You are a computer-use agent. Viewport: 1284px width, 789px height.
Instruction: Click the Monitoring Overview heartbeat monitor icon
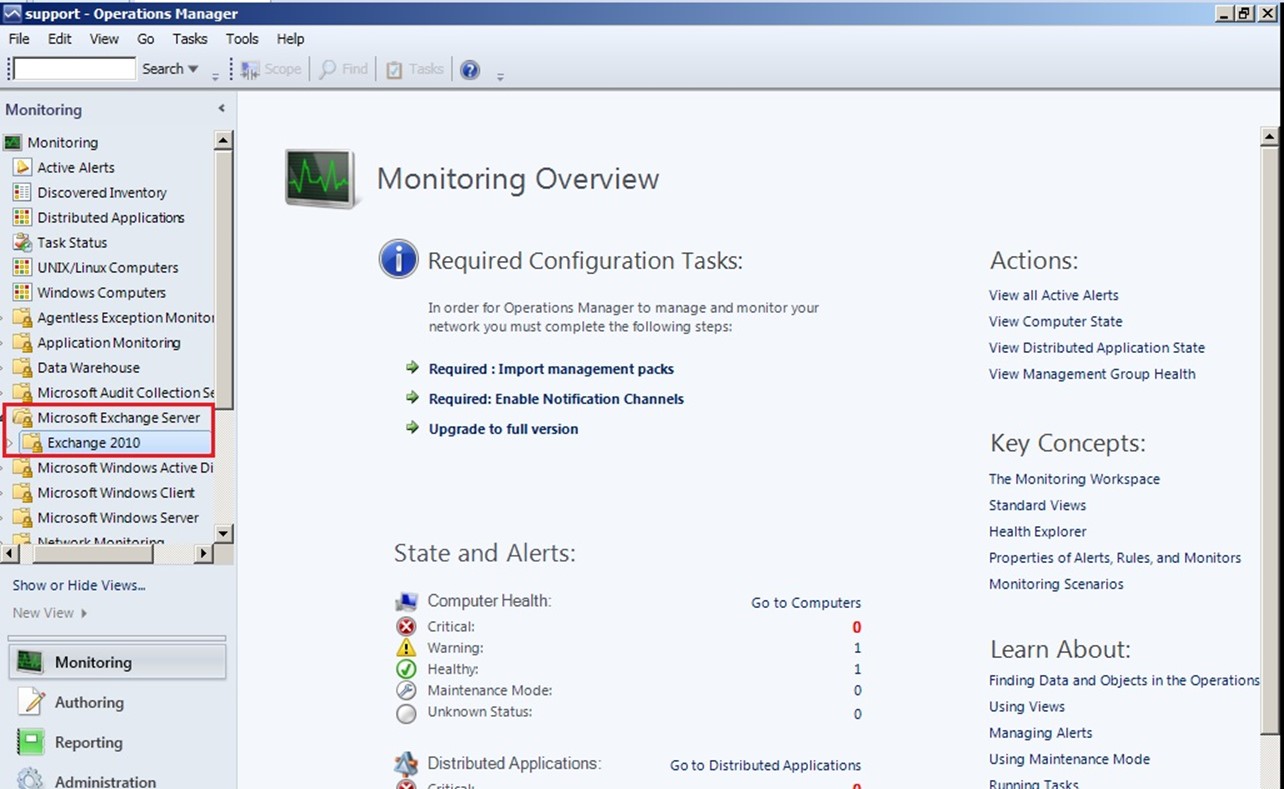tap(321, 178)
